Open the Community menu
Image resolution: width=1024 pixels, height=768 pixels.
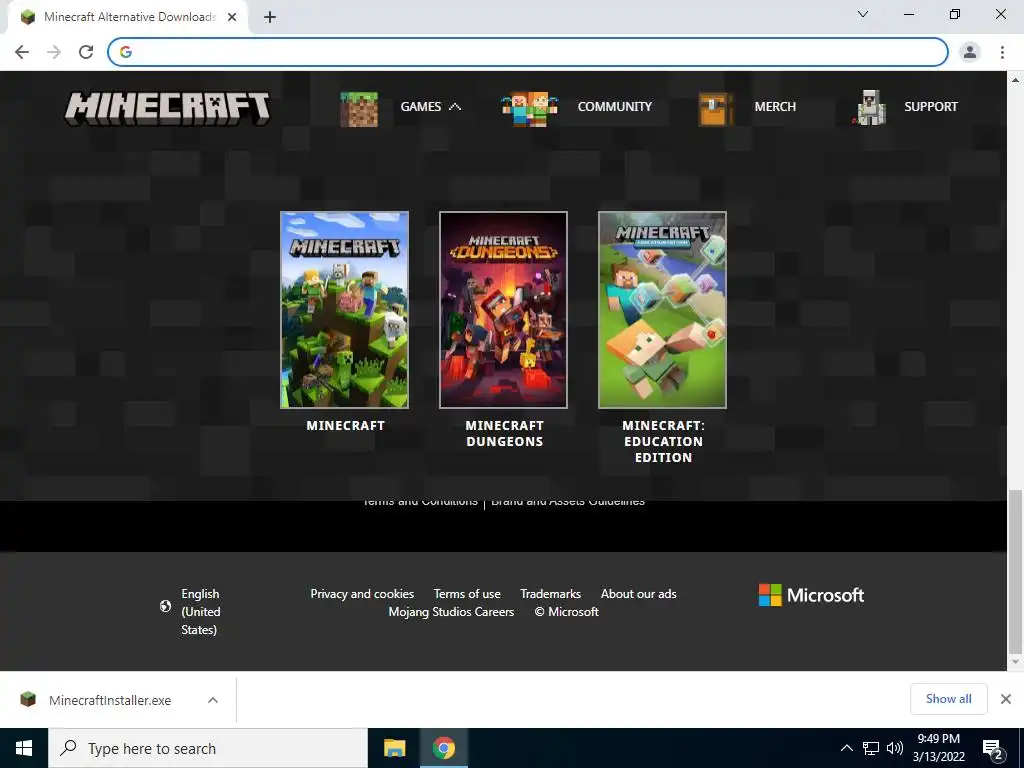pos(615,106)
